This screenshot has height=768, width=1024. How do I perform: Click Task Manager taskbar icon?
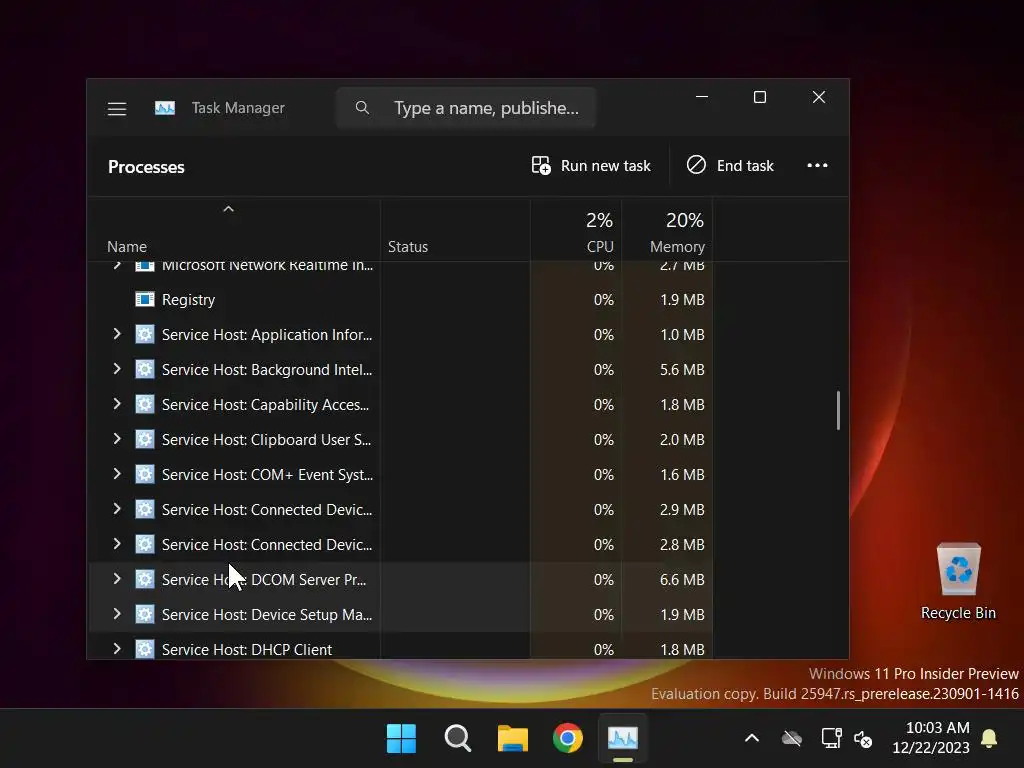pyautogui.click(x=623, y=739)
